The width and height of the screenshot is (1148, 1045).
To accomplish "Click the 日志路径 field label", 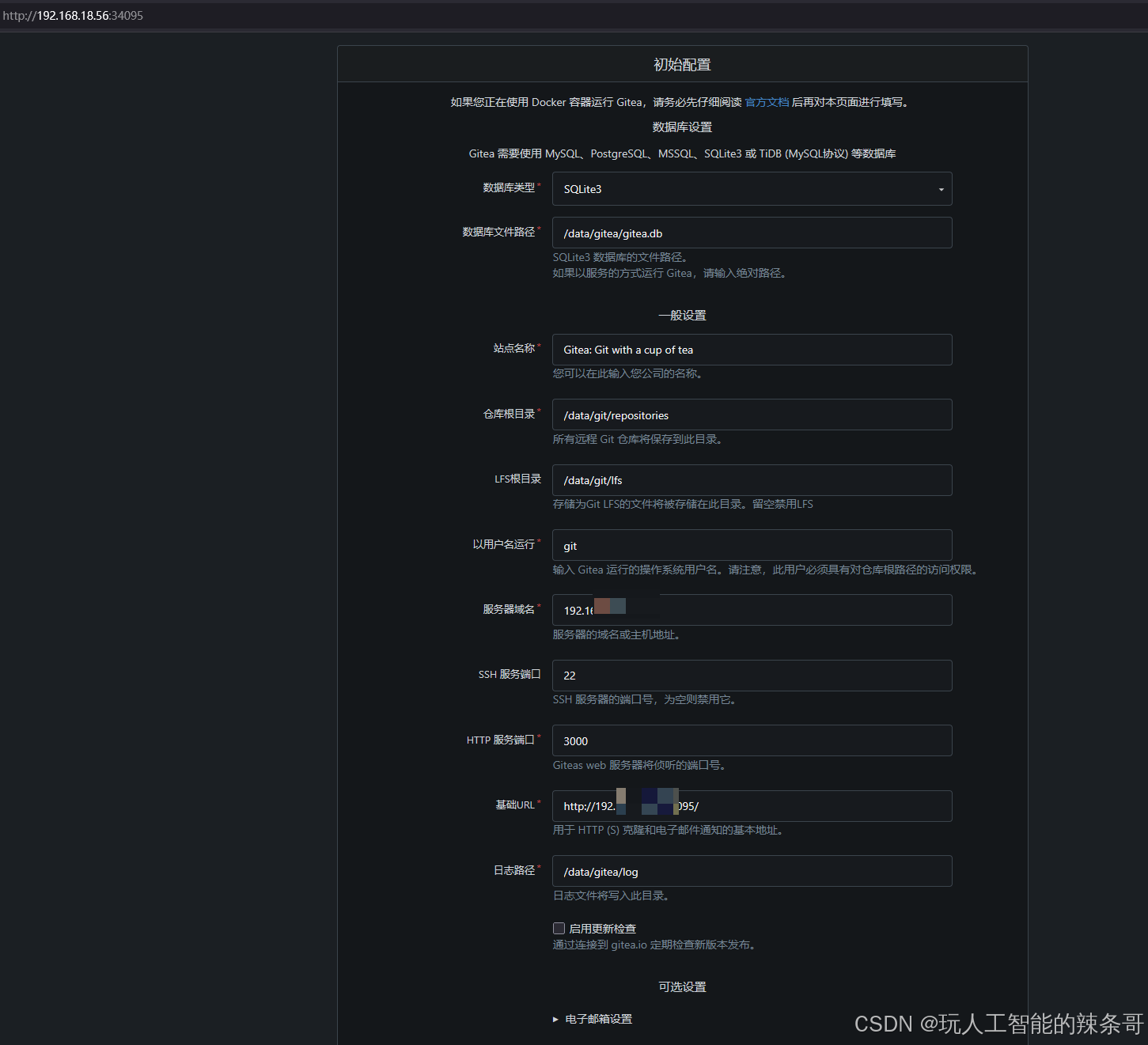I will coord(514,870).
